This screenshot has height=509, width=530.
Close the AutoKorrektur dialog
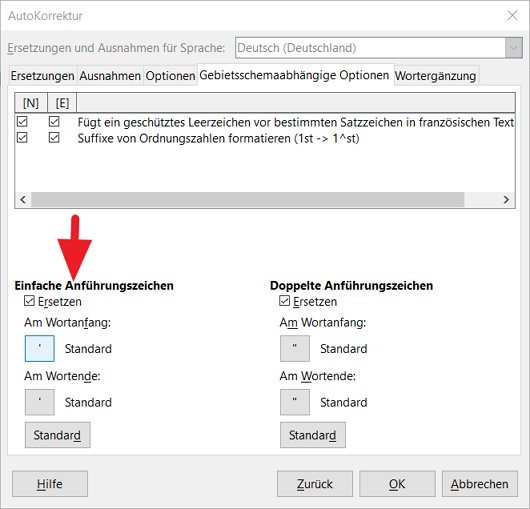[512, 15]
